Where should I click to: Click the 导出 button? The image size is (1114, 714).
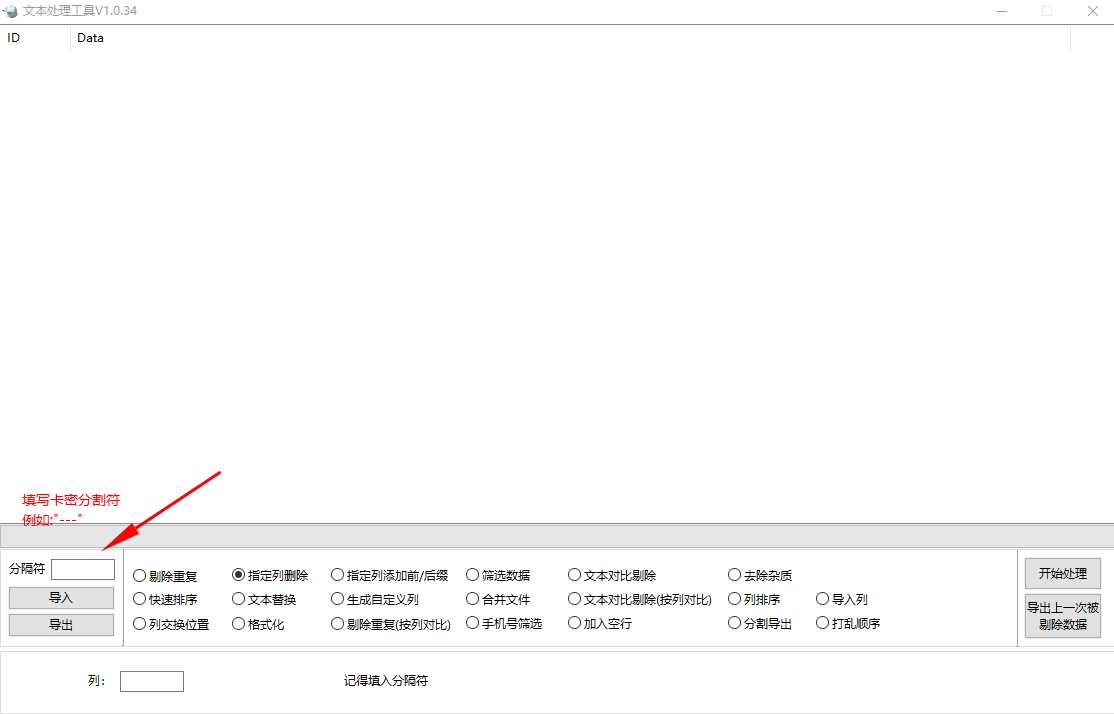click(x=61, y=624)
